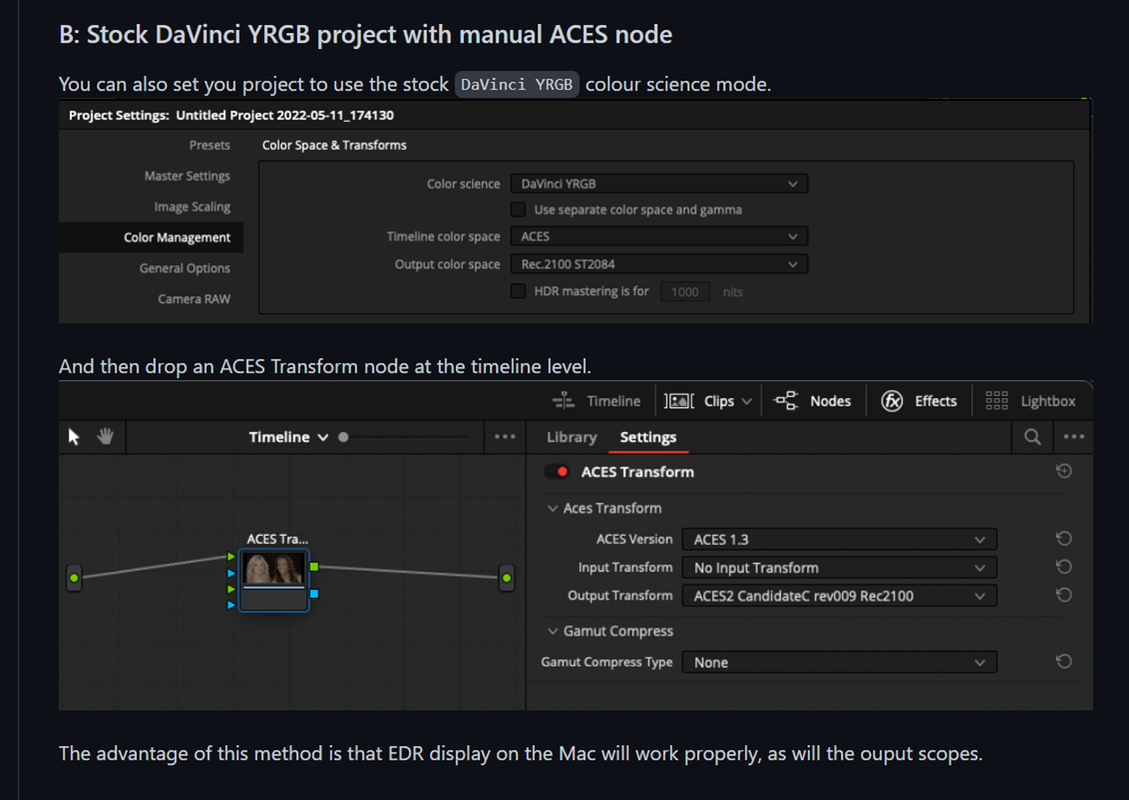Collapse the Gamut Compress section
The height and width of the screenshot is (800, 1129).
pos(552,631)
